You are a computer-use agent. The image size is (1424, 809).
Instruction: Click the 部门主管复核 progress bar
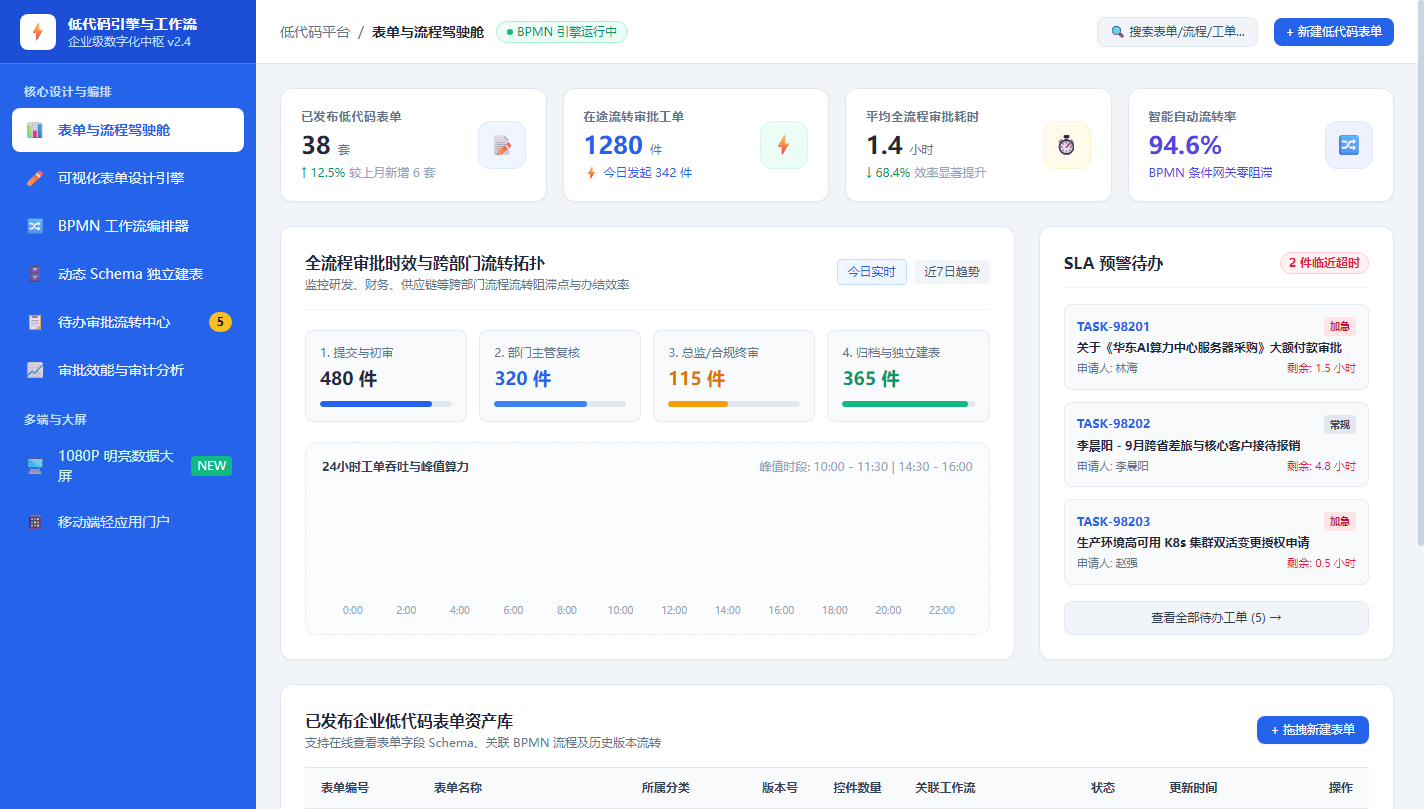coord(560,404)
